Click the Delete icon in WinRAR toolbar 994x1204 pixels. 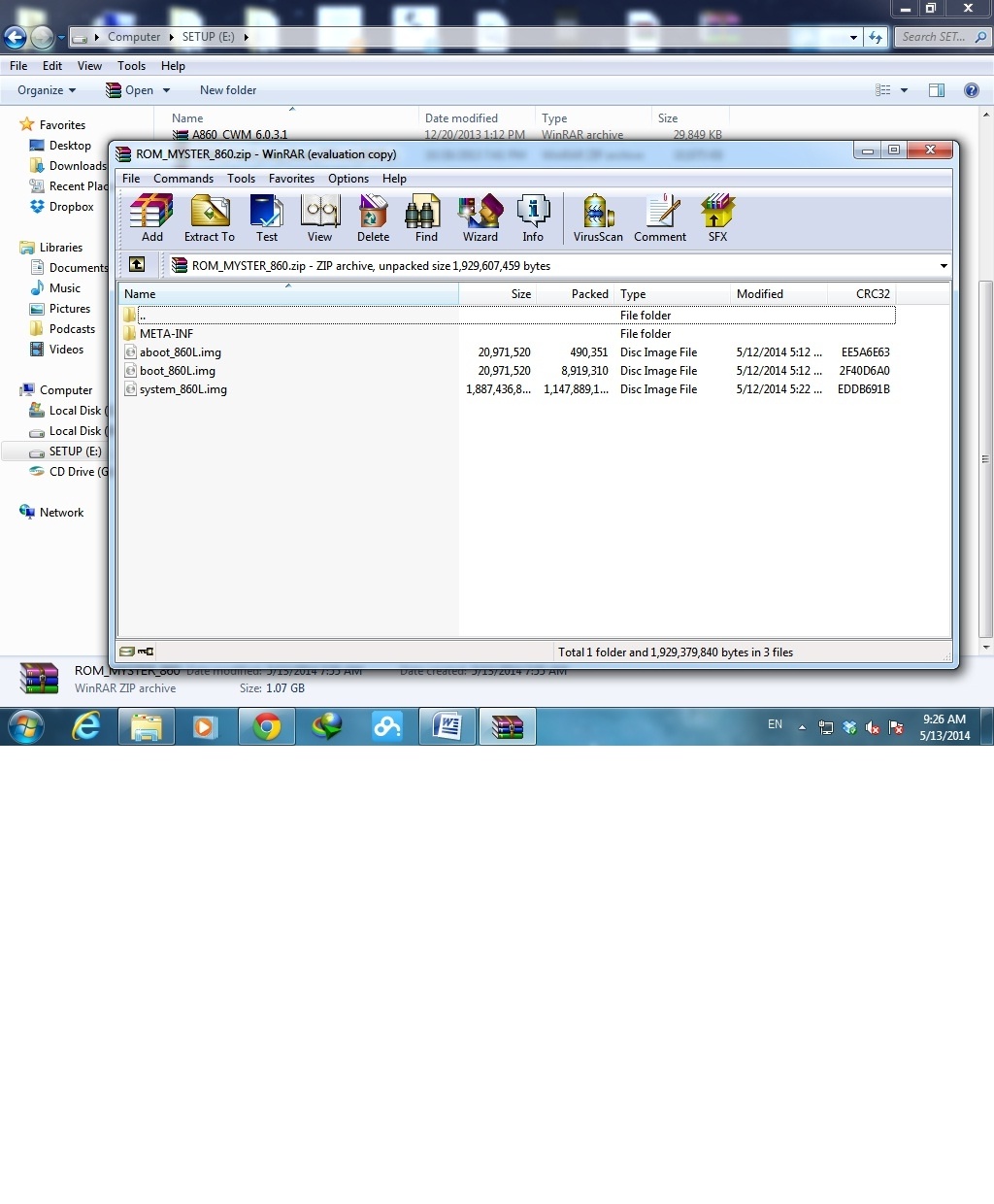(373, 217)
